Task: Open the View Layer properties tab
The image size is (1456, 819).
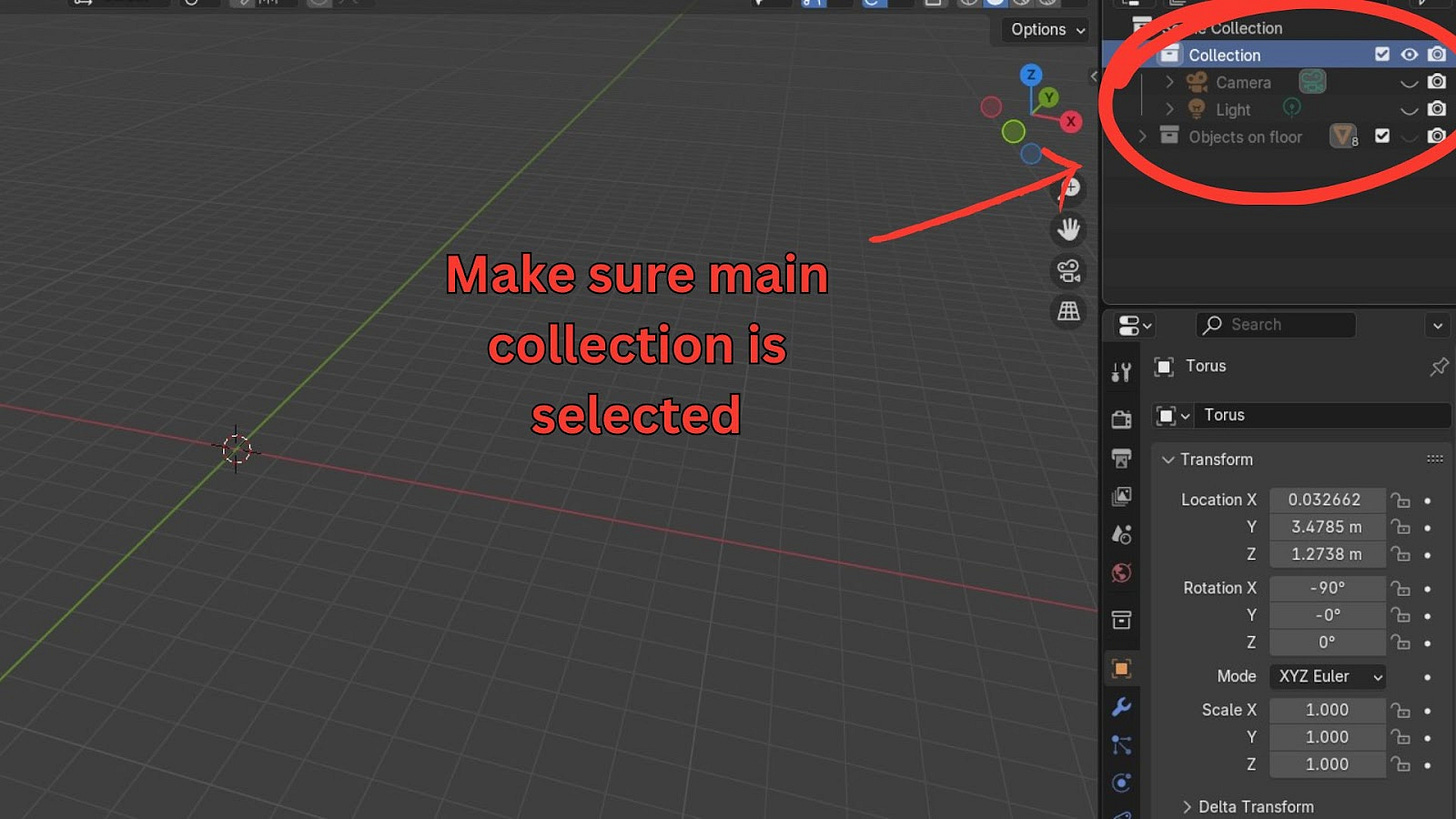Action: (1121, 496)
